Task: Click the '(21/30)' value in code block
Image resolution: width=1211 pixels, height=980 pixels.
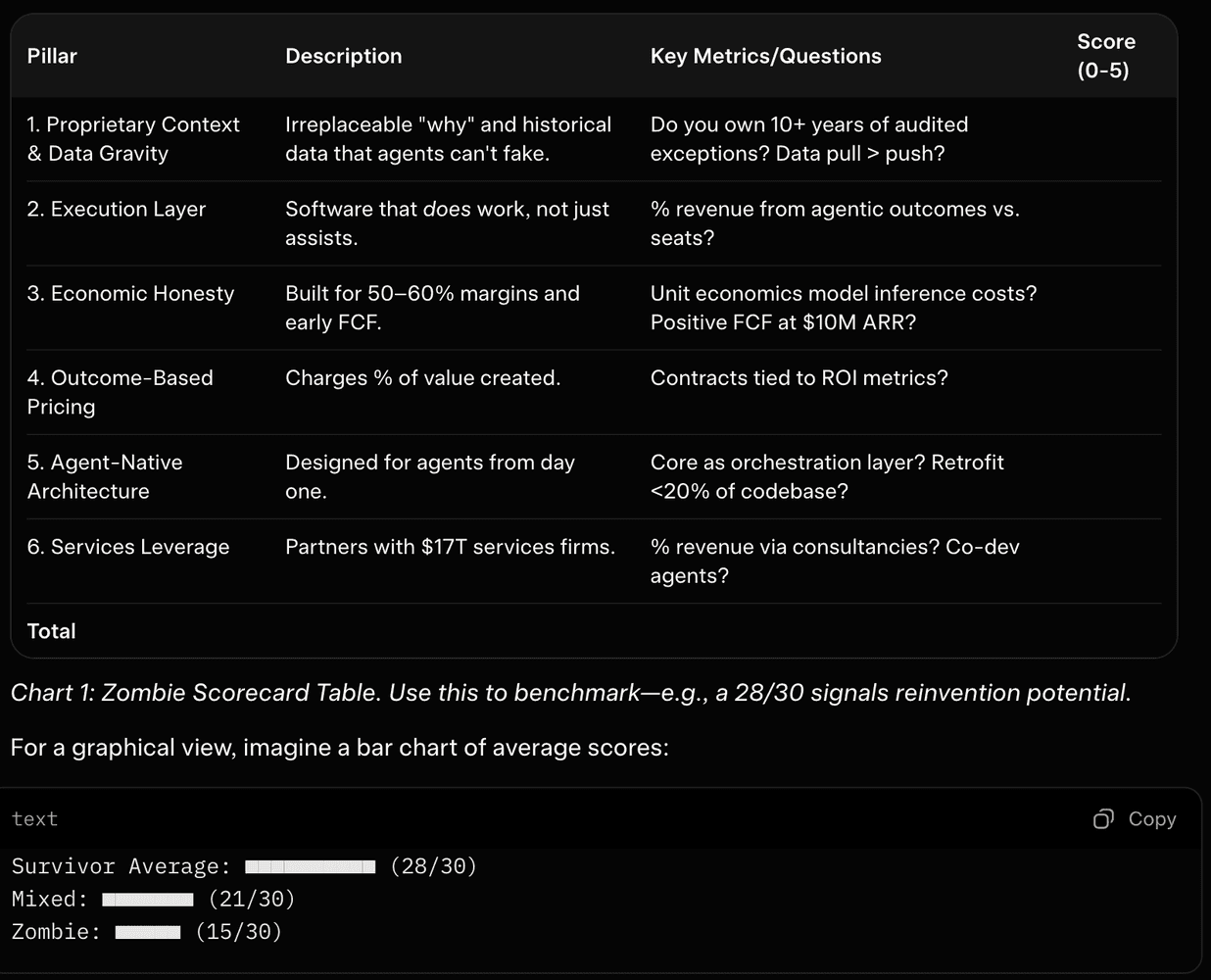Action: (x=252, y=899)
